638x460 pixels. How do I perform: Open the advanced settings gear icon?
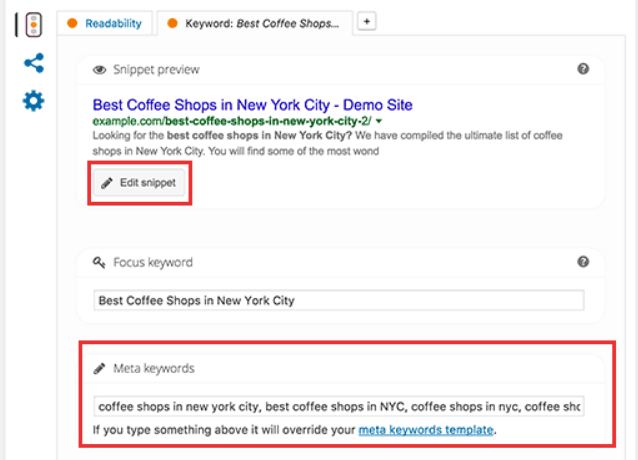click(x=34, y=101)
